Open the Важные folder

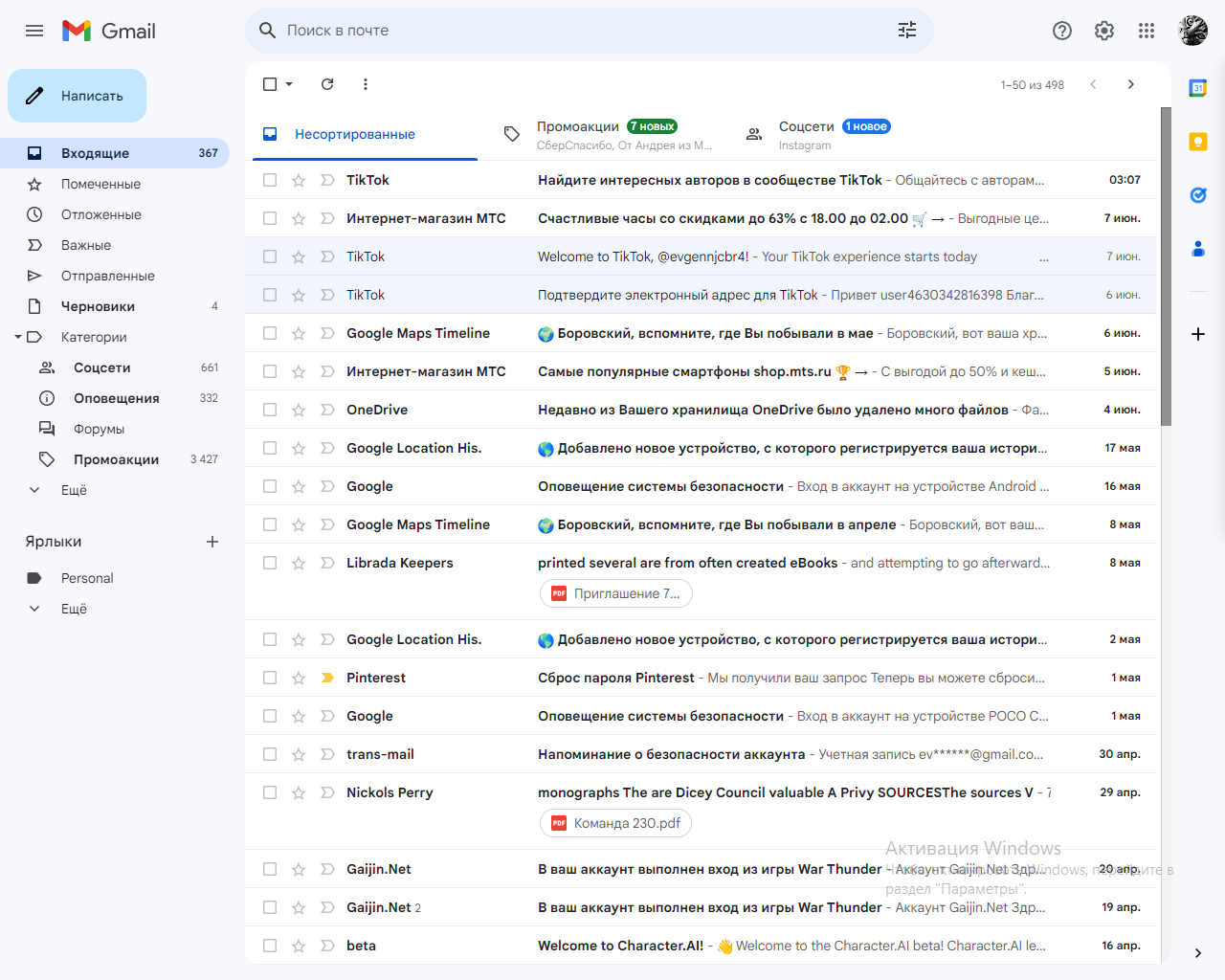pos(115,245)
